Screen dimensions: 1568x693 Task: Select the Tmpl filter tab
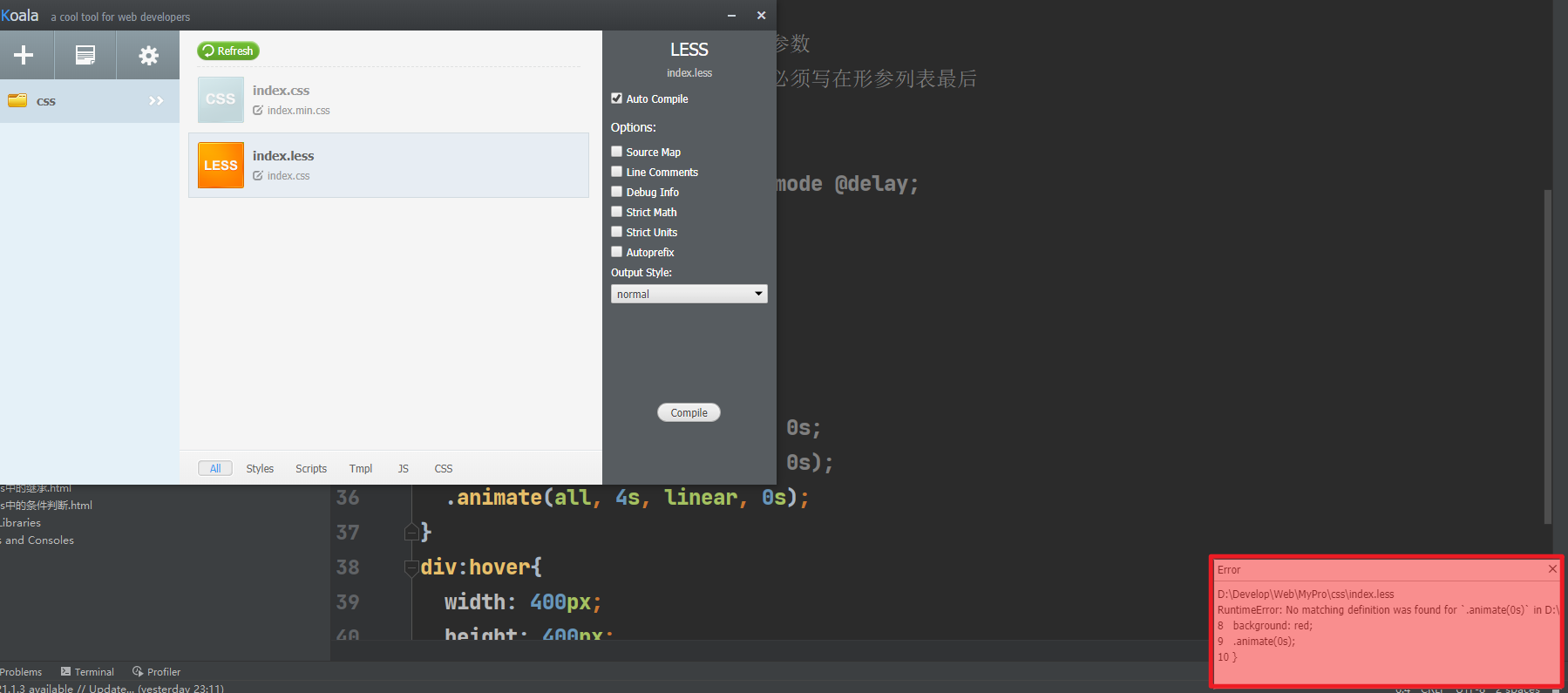(361, 468)
